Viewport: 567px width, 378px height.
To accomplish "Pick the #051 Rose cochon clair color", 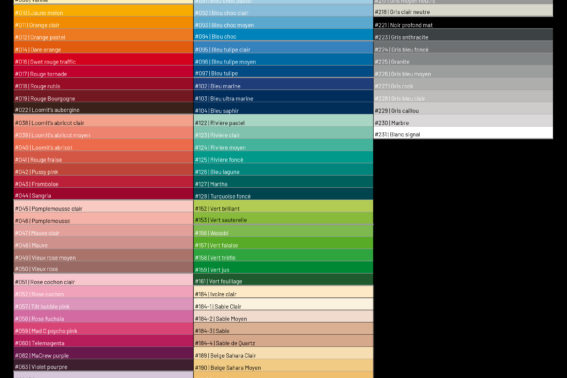I will tap(103, 280).
